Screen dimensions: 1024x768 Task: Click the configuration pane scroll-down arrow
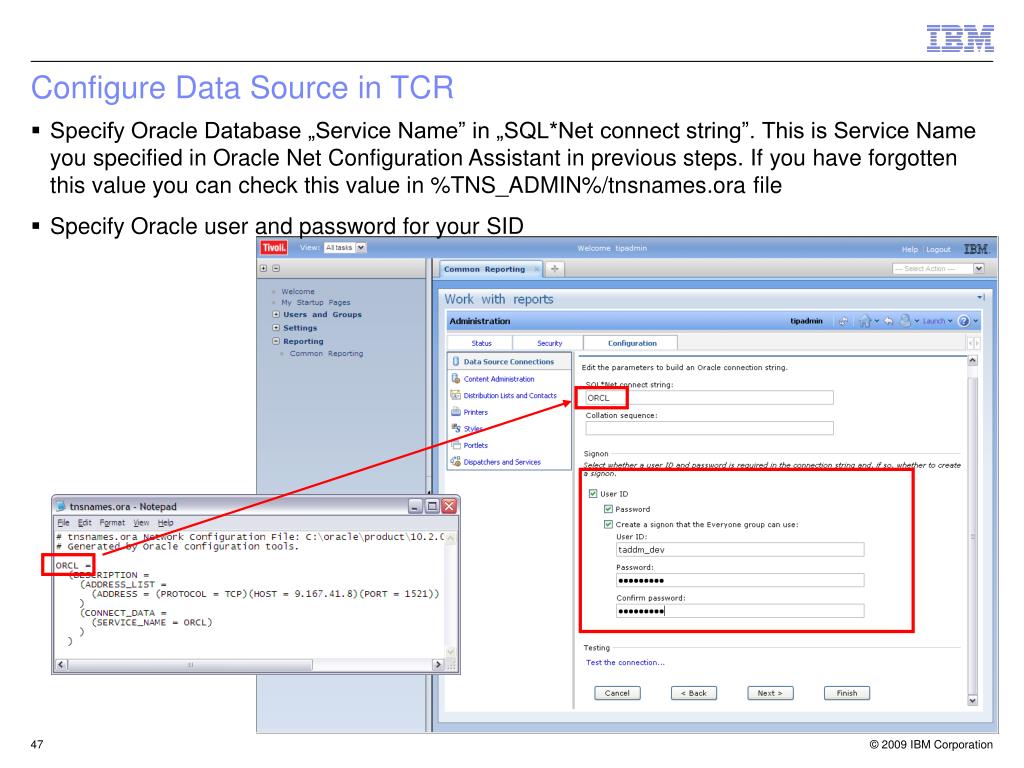pyautogui.click(x=972, y=700)
